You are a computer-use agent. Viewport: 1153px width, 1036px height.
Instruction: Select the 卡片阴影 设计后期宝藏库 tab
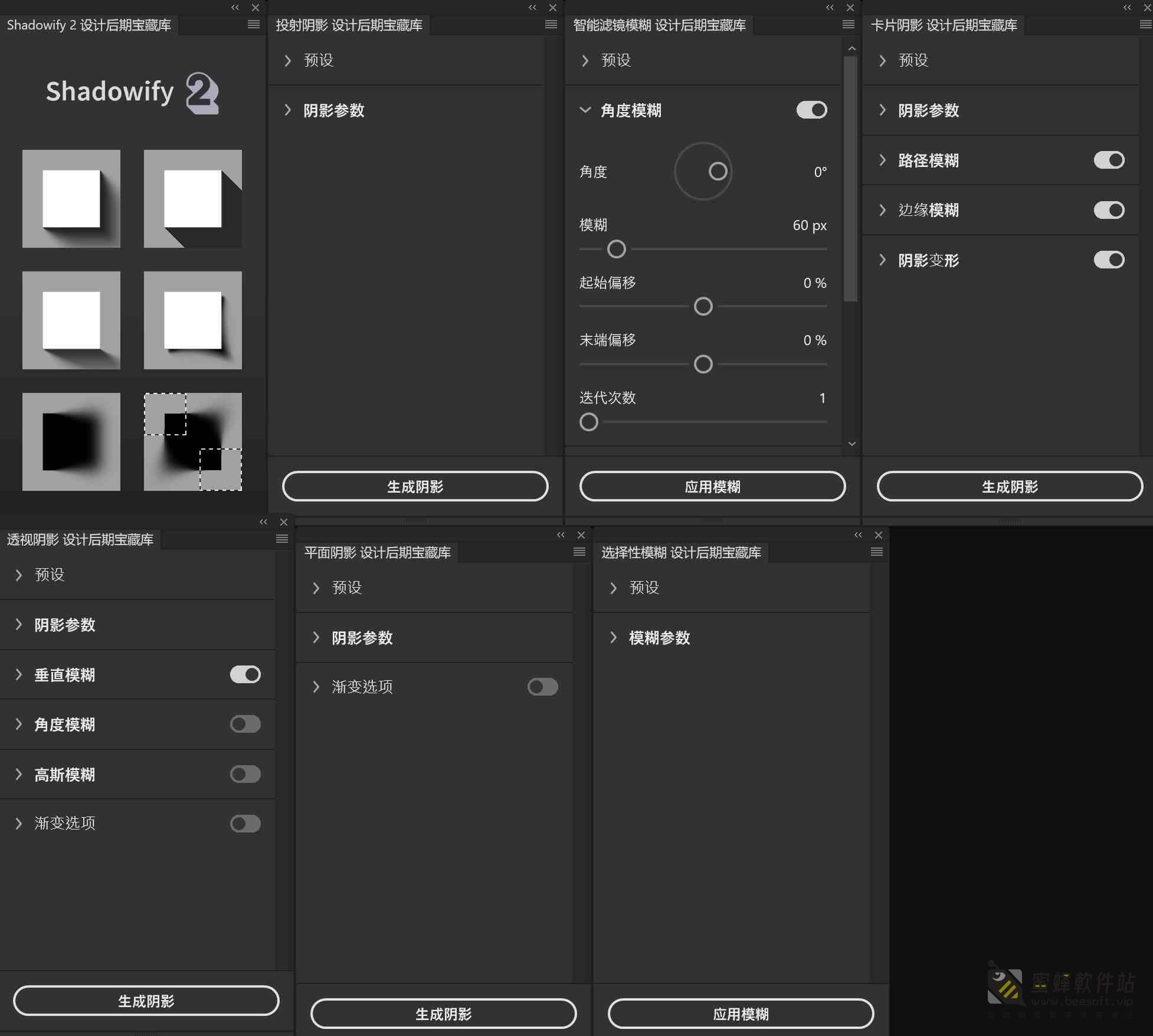[944, 25]
